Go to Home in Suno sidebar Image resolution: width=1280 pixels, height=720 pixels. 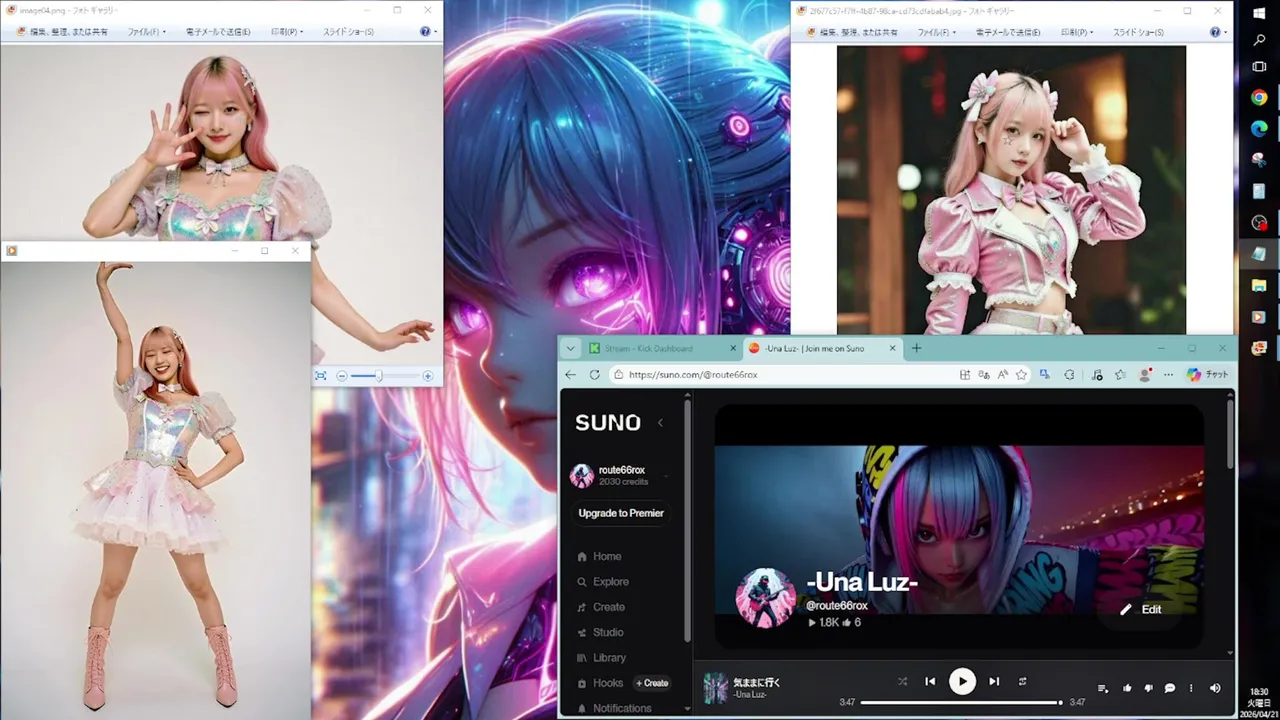(599, 556)
